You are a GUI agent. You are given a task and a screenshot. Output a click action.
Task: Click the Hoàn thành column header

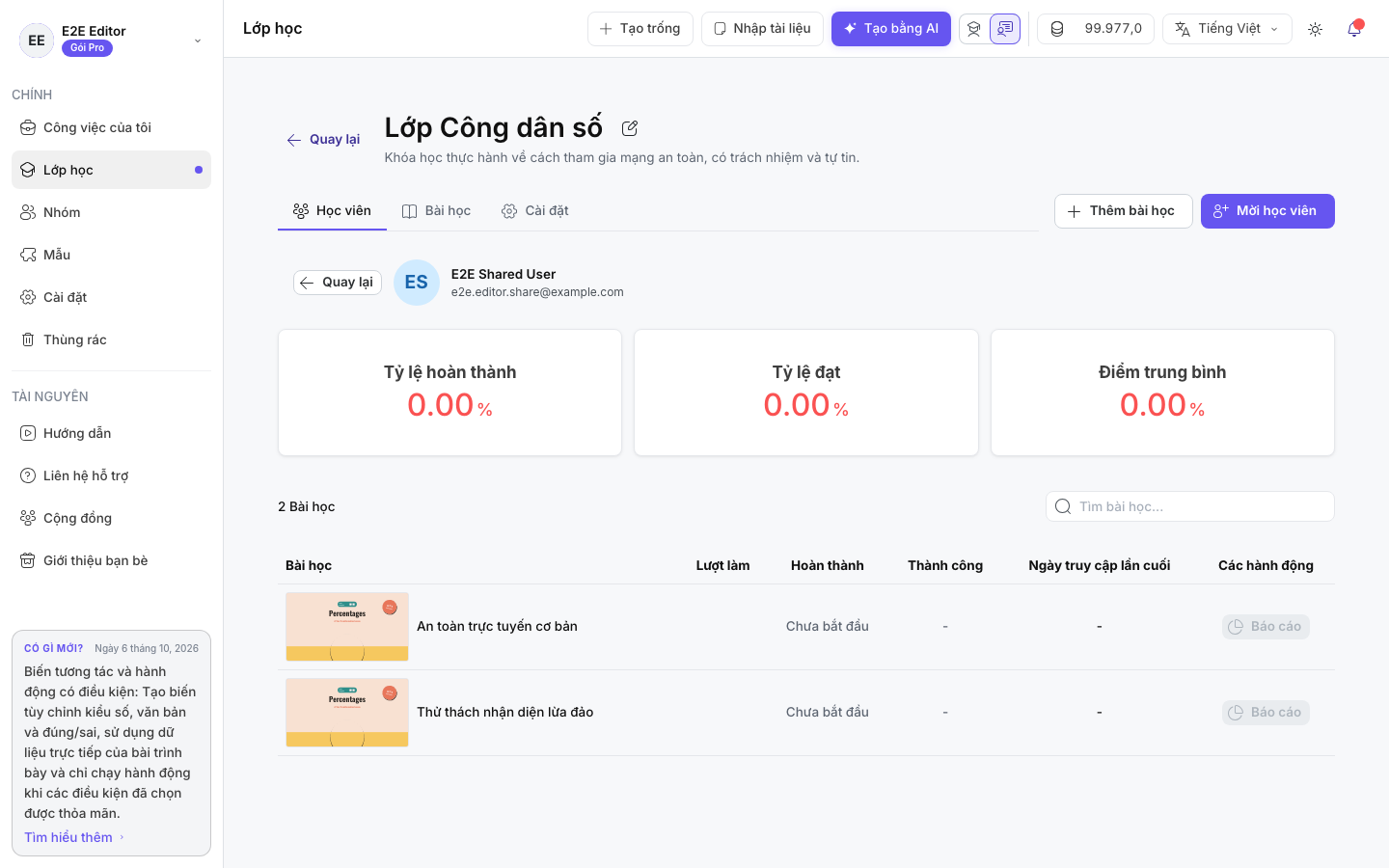(x=828, y=565)
